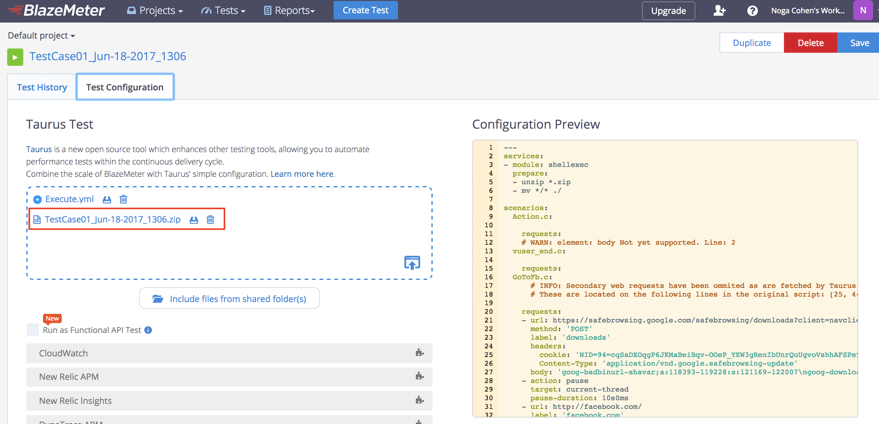Download TestCase01_Jun-18-2017_1306.zip file
This screenshot has width=879, height=424.
click(194, 220)
